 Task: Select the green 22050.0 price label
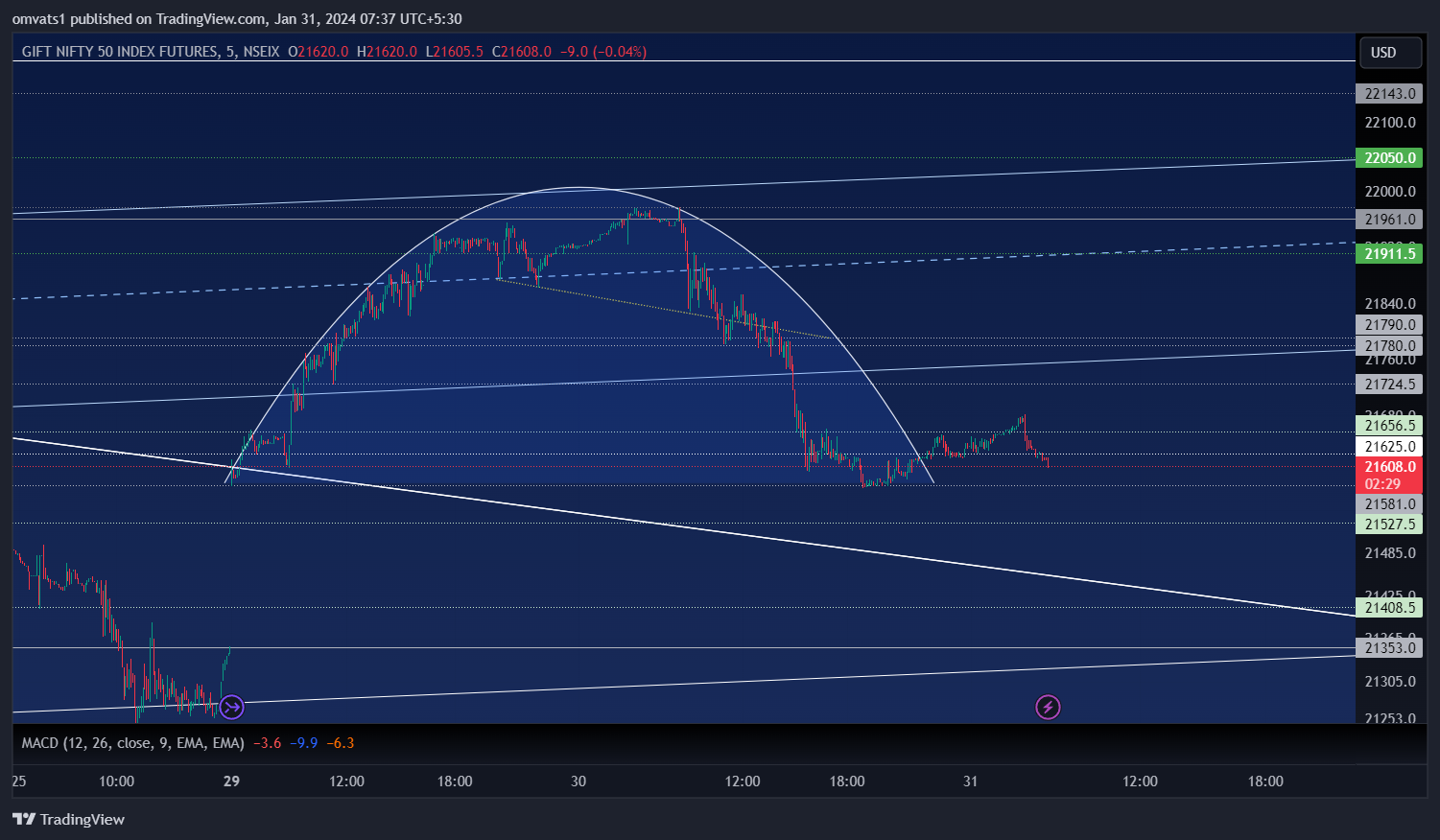tap(1389, 158)
